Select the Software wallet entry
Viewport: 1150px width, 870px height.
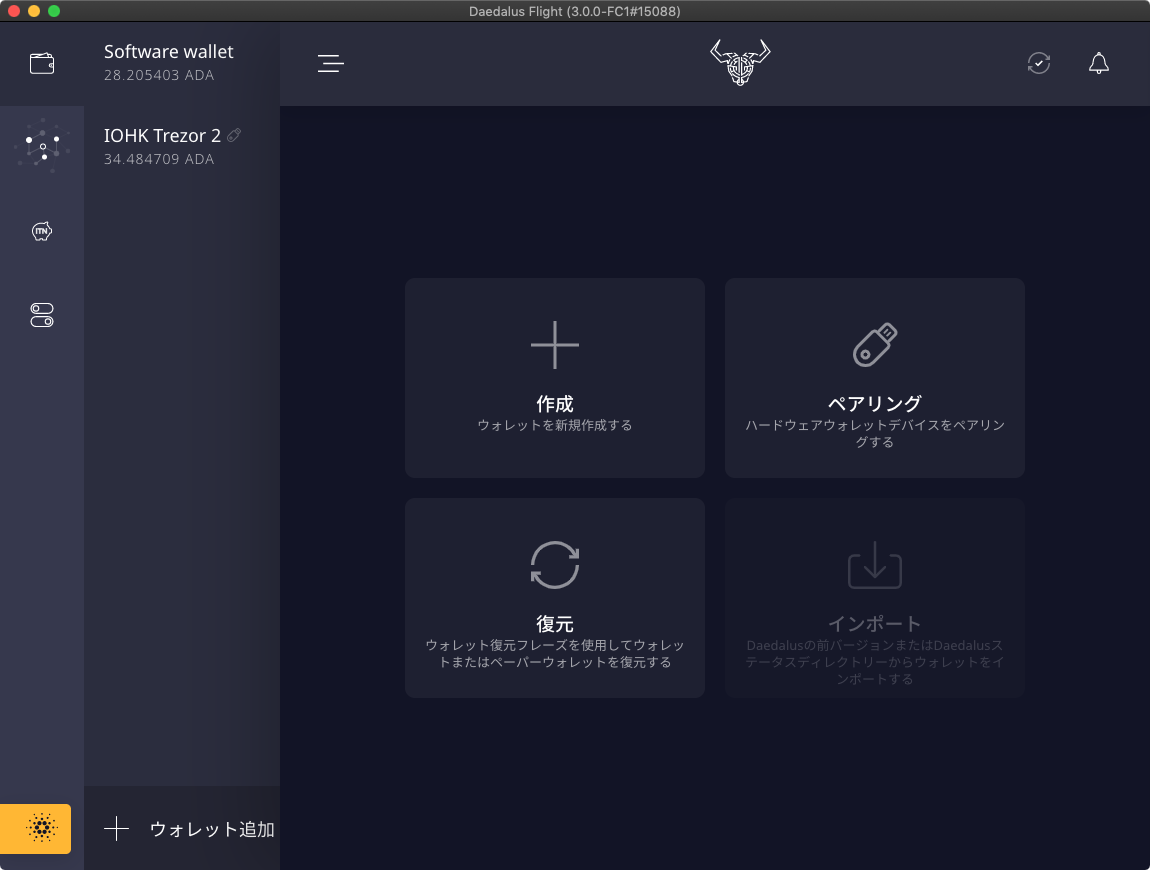(182, 63)
